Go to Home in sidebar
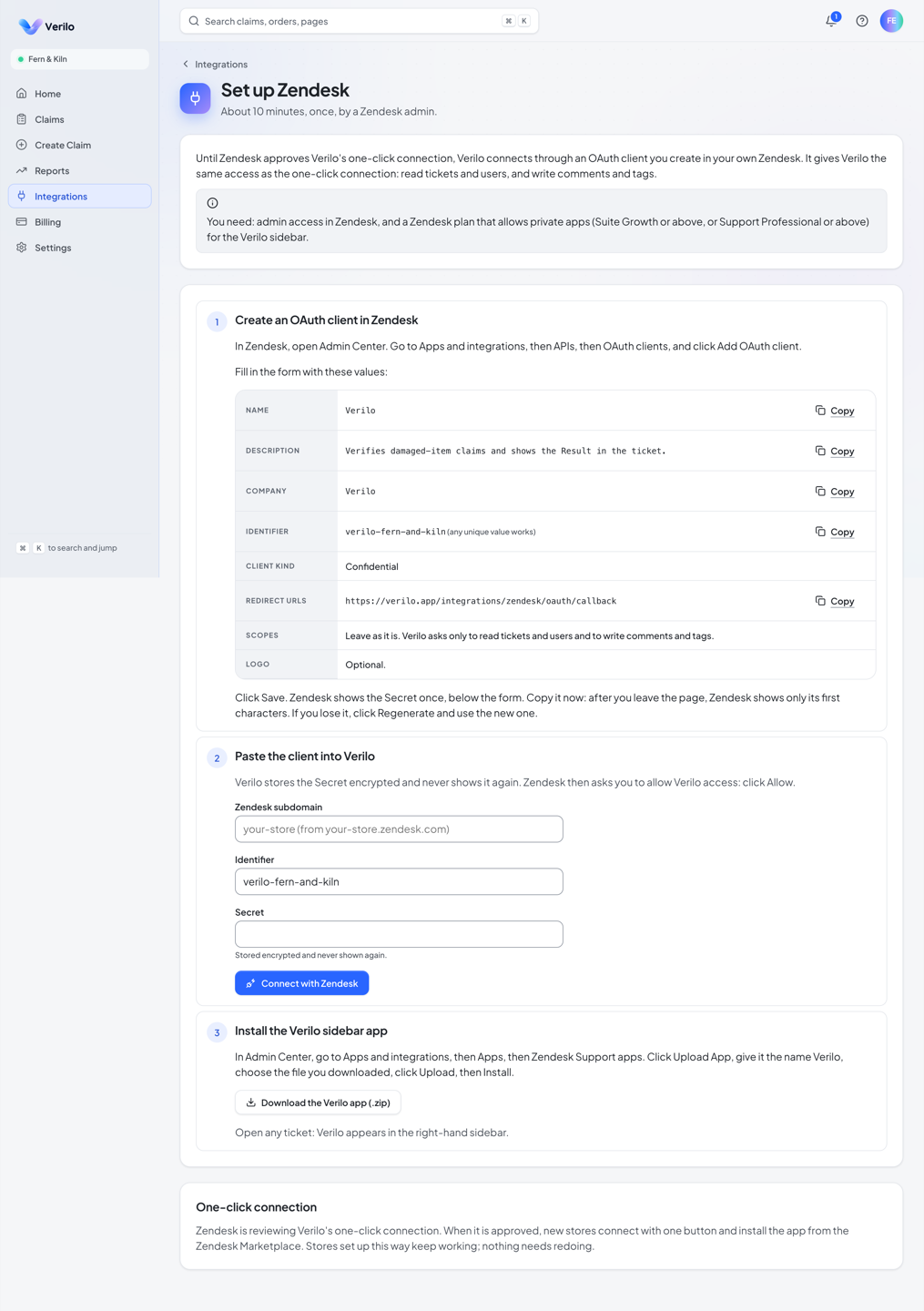This screenshot has height=1311, width=924. point(80,94)
